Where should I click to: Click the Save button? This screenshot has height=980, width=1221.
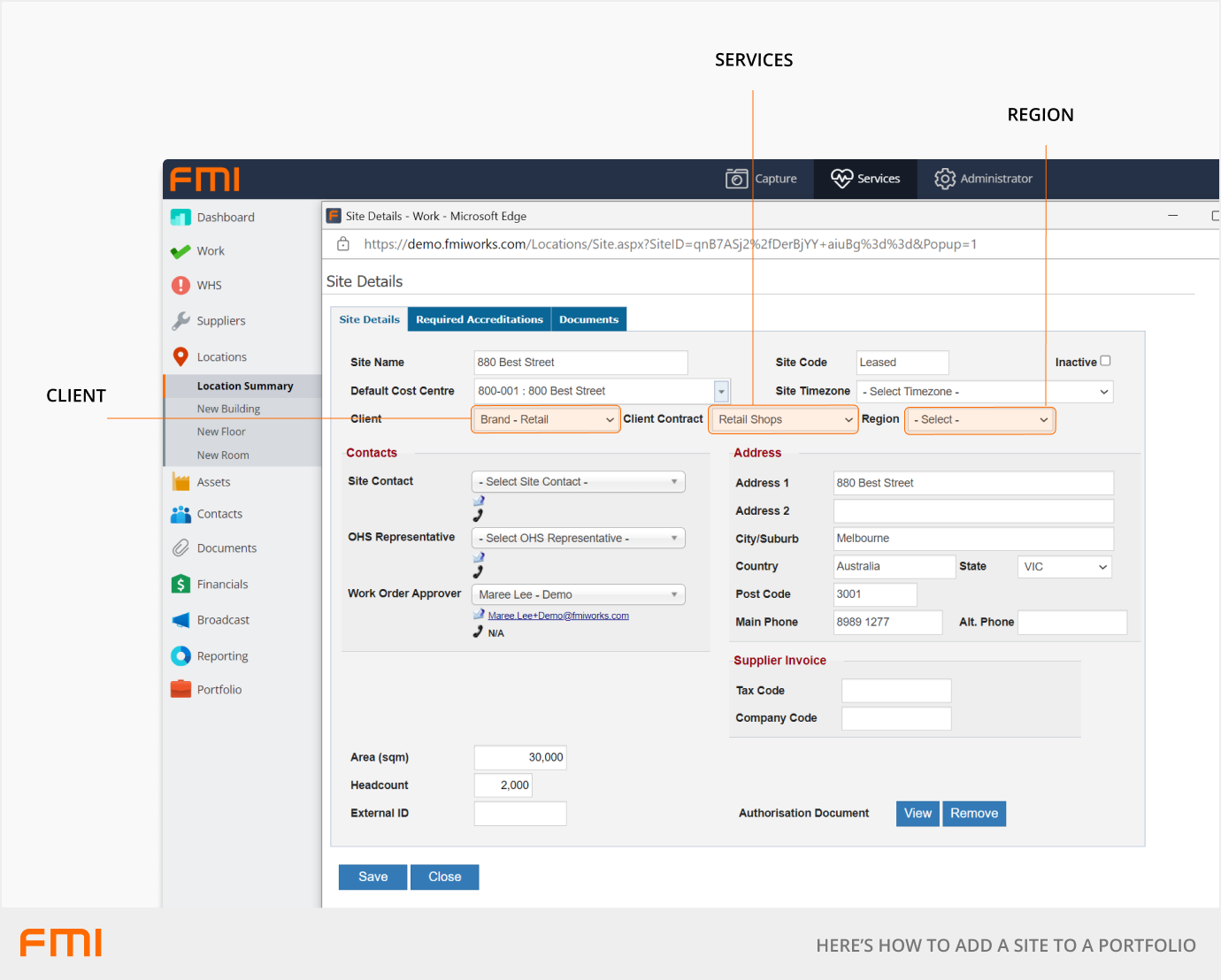point(372,877)
